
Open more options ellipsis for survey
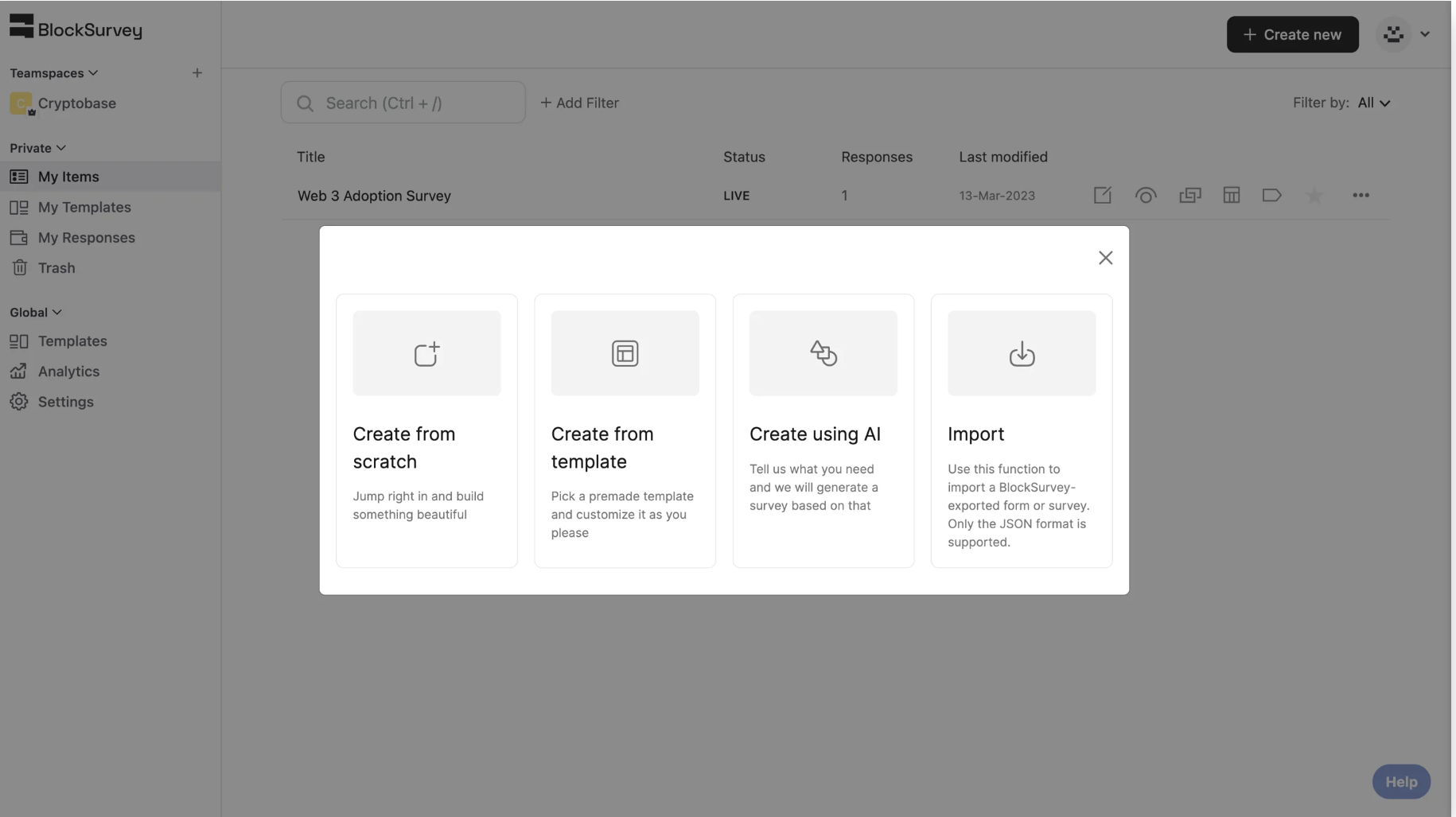(x=1361, y=195)
